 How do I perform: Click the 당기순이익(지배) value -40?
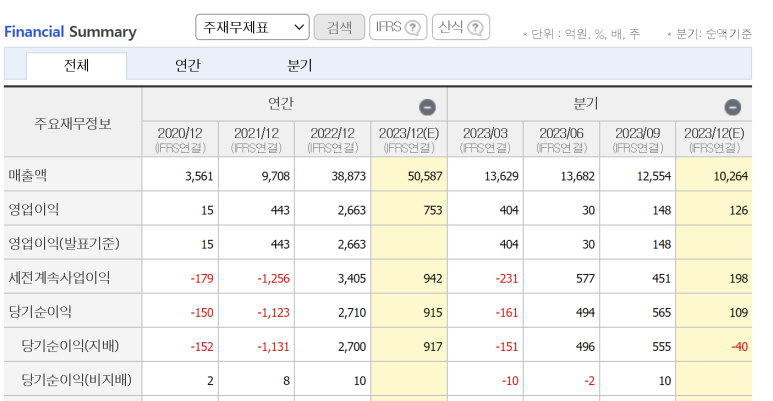(740, 346)
